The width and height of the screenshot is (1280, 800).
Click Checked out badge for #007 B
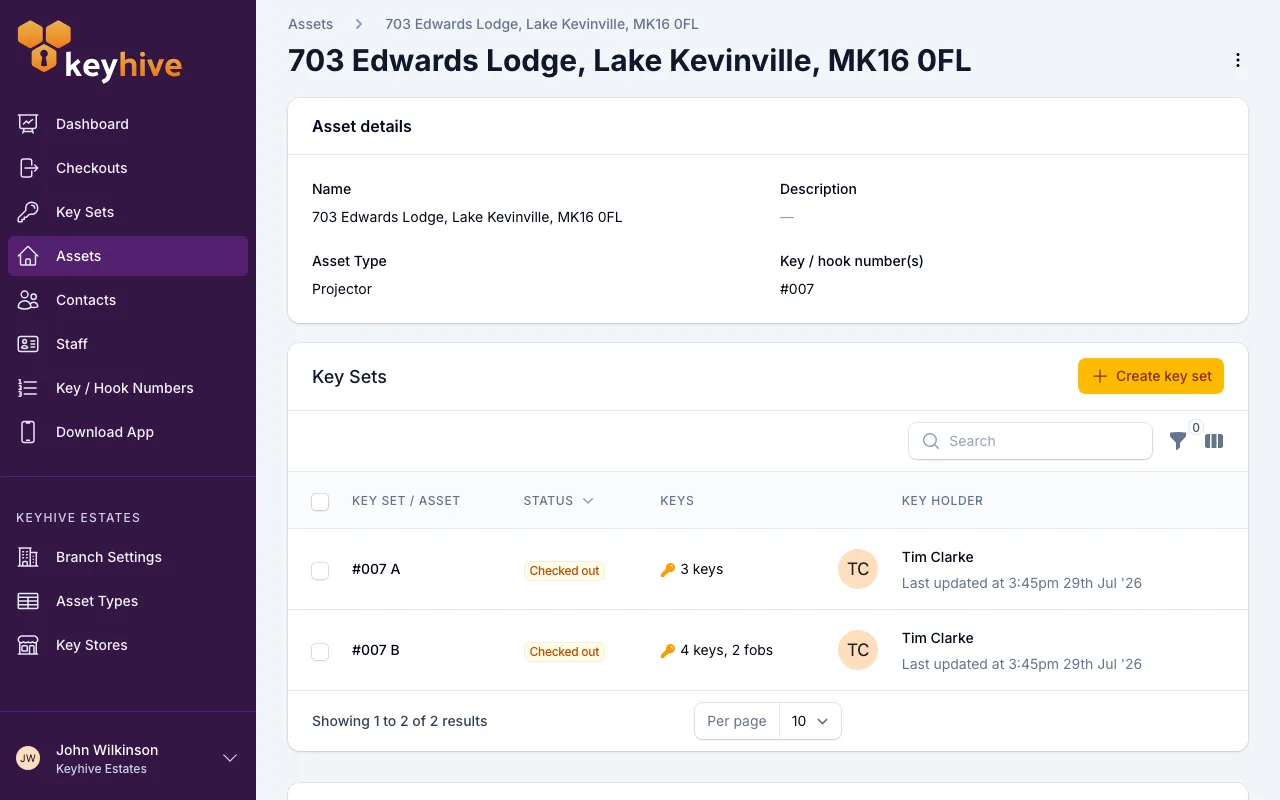pyautogui.click(x=564, y=652)
